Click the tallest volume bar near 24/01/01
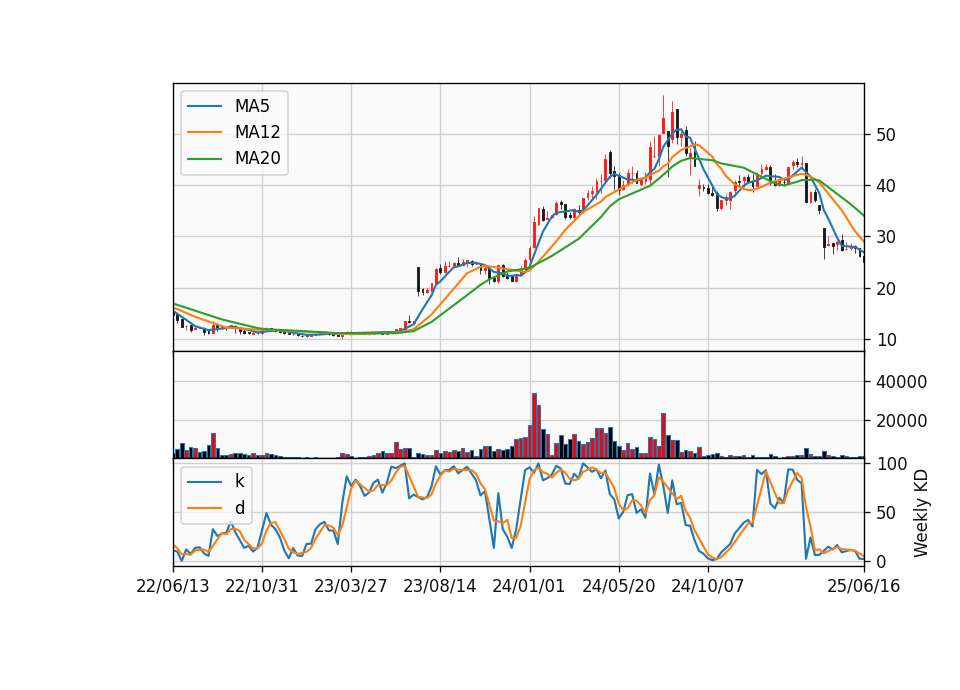This screenshot has width=960, height=690. [x=534, y=426]
